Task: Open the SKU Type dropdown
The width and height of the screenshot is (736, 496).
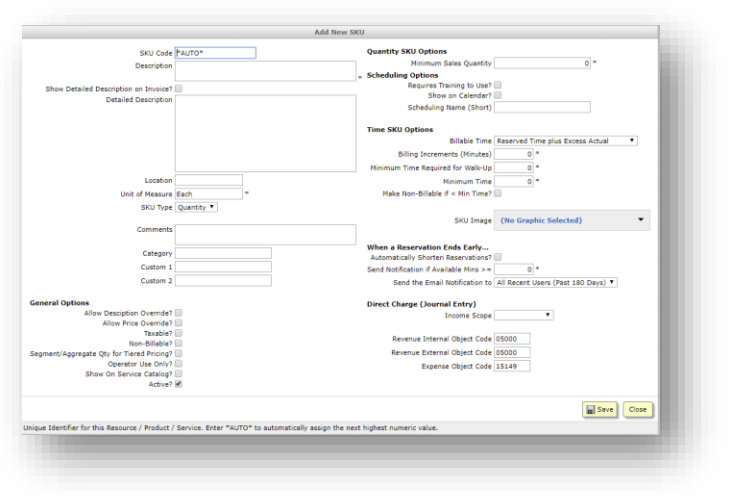Action: click(196, 207)
